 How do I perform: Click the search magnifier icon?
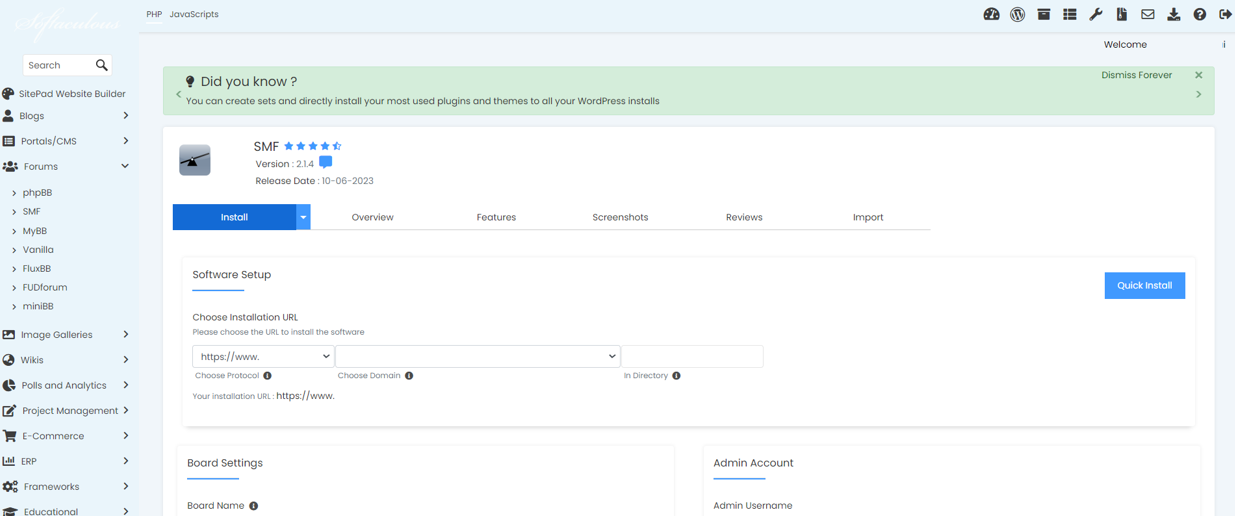tap(101, 65)
